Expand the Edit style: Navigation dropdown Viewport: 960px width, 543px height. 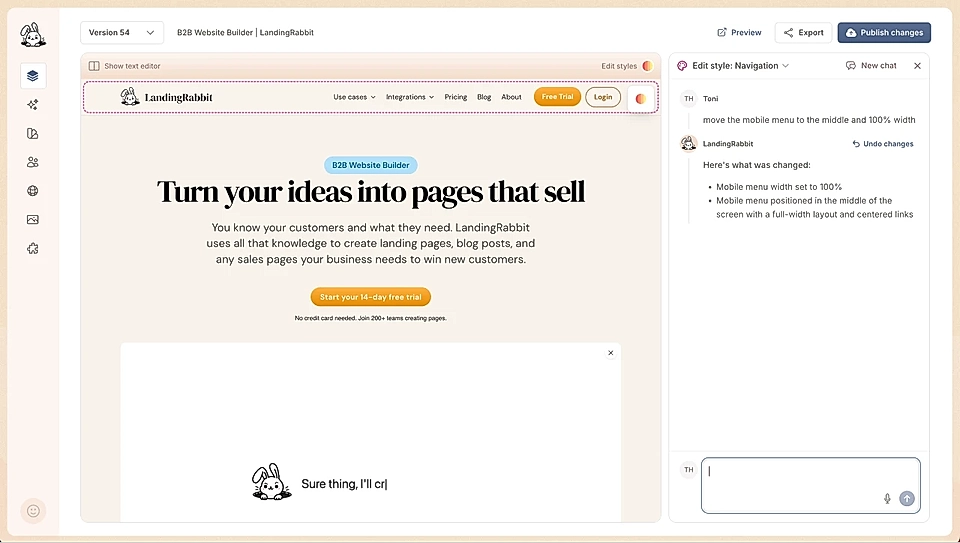pyautogui.click(x=740, y=66)
